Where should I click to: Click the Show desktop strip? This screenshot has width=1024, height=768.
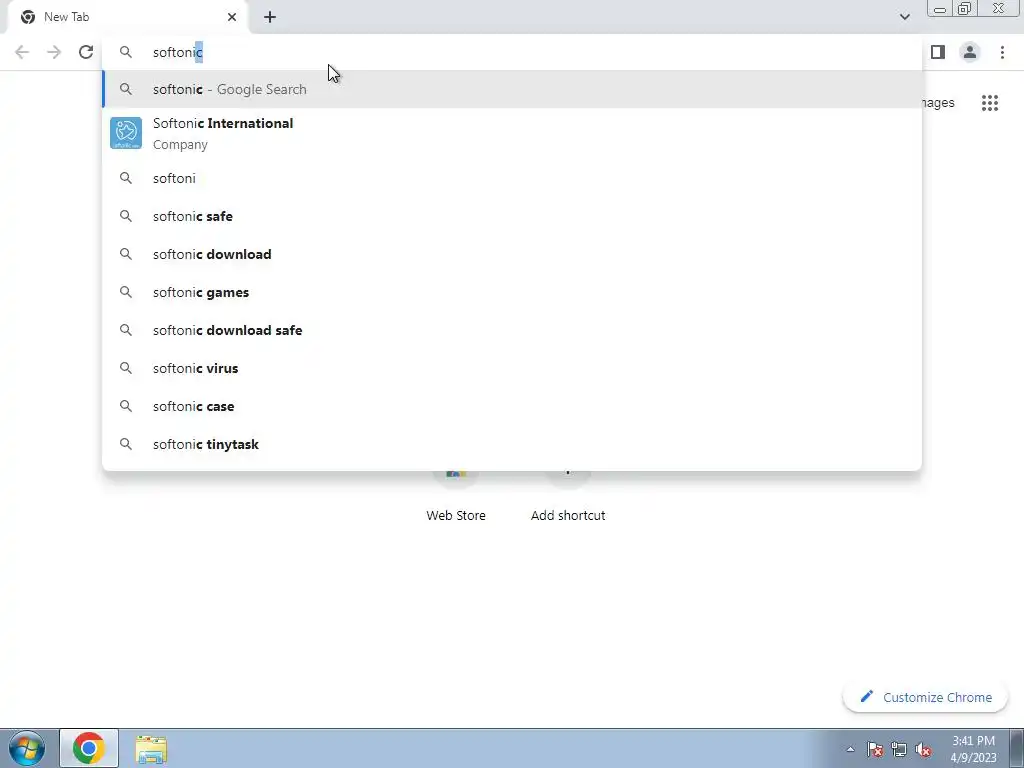click(1016, 748)
